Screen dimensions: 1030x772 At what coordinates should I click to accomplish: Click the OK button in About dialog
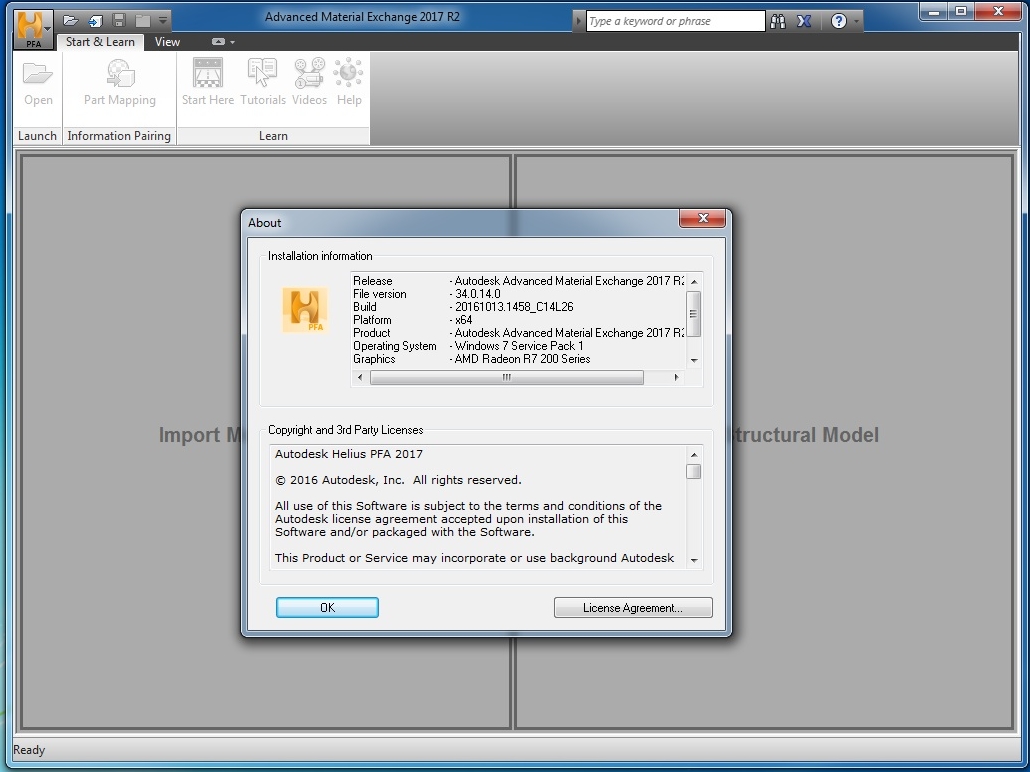point(327,608)
